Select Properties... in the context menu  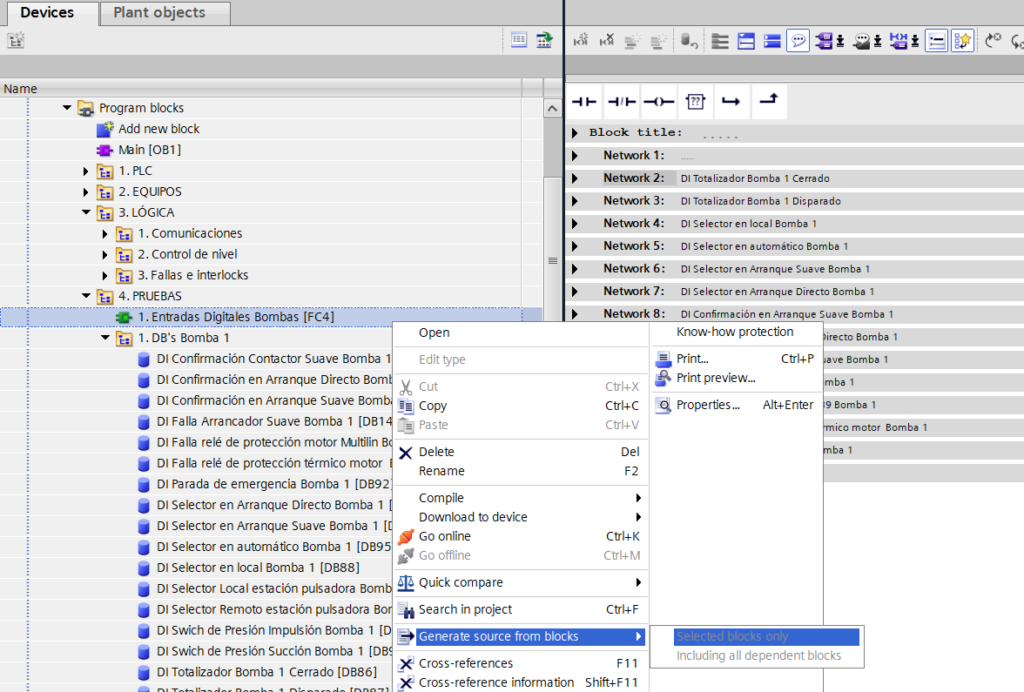[707, 405]
